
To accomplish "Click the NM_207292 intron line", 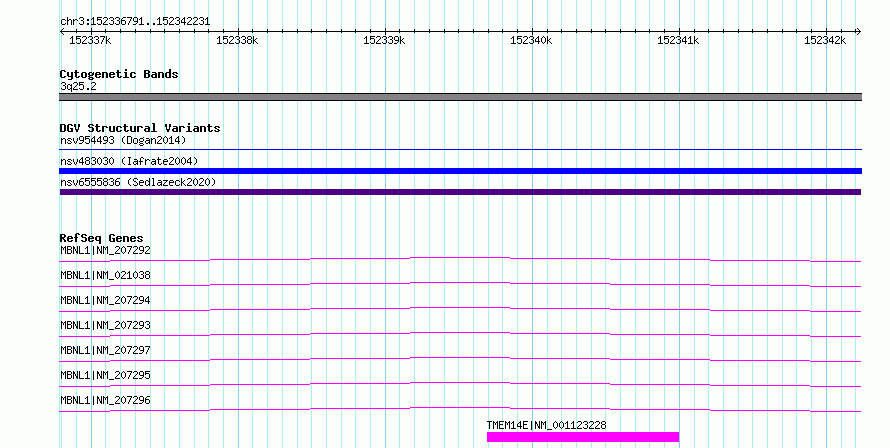I will 460,259.
